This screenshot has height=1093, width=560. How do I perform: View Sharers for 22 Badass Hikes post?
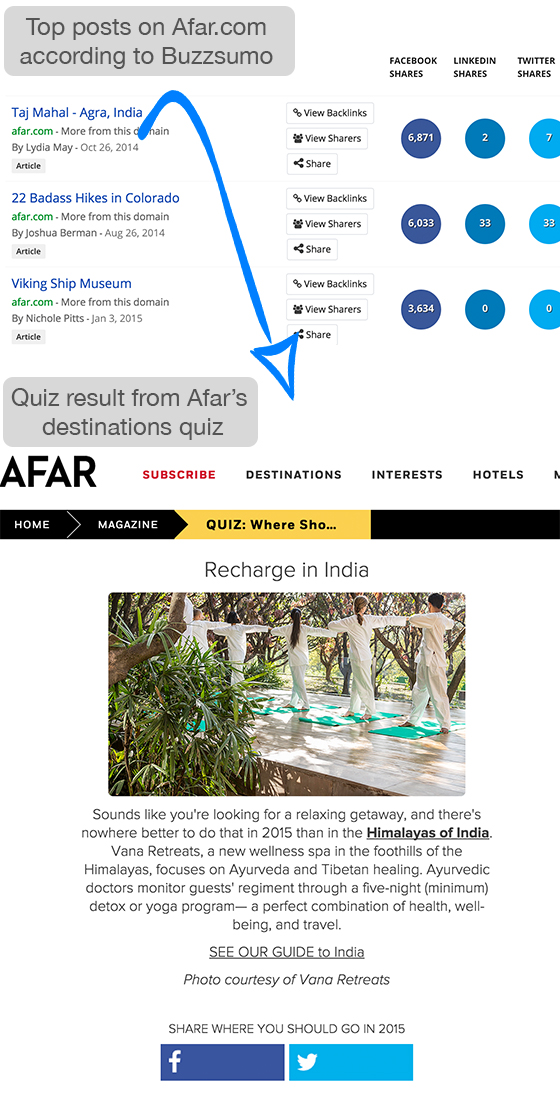[x=327, y=224]
